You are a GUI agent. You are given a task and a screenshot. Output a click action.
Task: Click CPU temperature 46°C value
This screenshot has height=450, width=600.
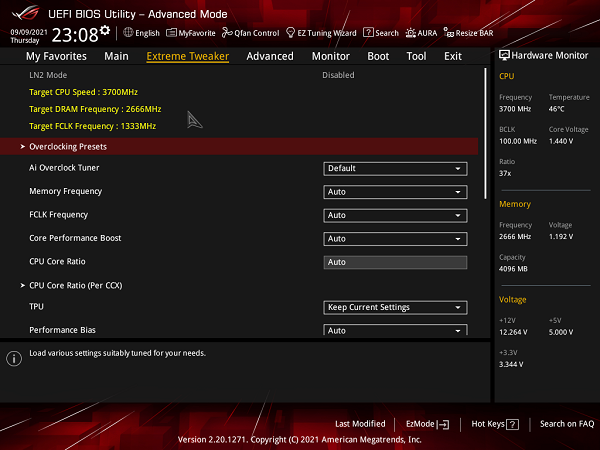[556, 109]
